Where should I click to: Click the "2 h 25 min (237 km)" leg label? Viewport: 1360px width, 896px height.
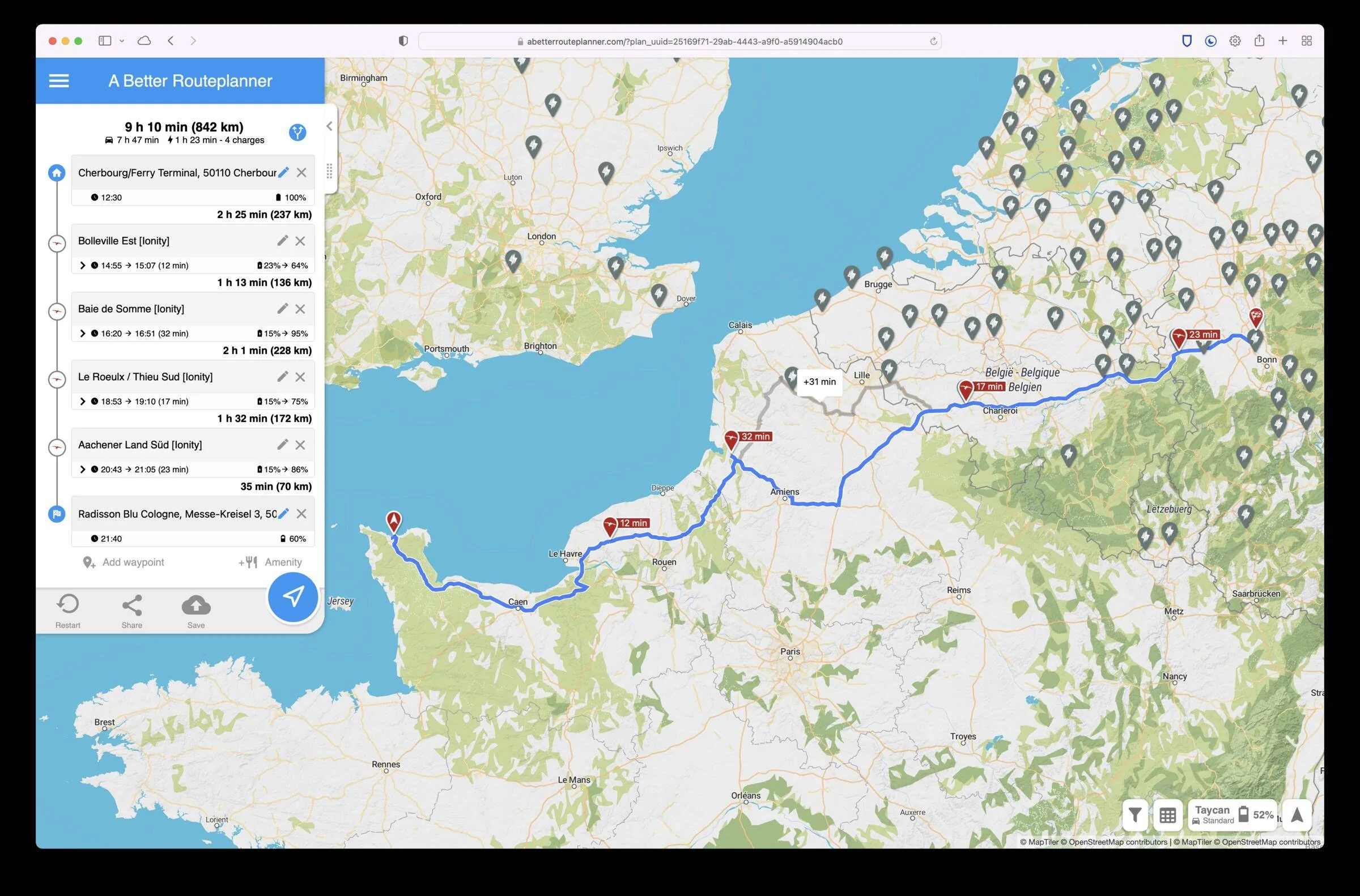(x=264, y=214)
